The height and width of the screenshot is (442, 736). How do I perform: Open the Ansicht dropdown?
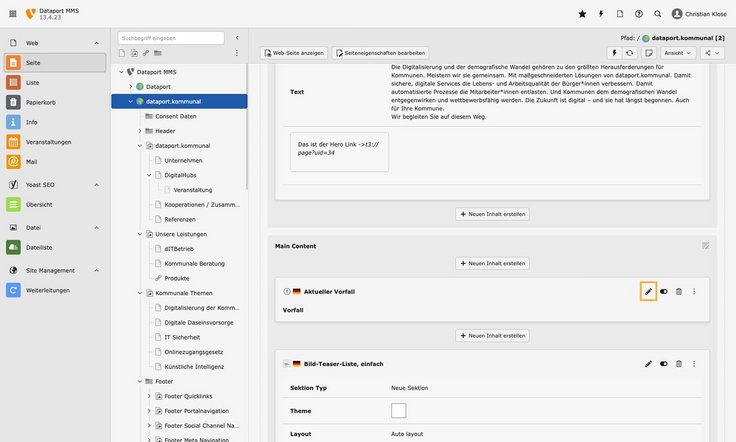point(678,52)
